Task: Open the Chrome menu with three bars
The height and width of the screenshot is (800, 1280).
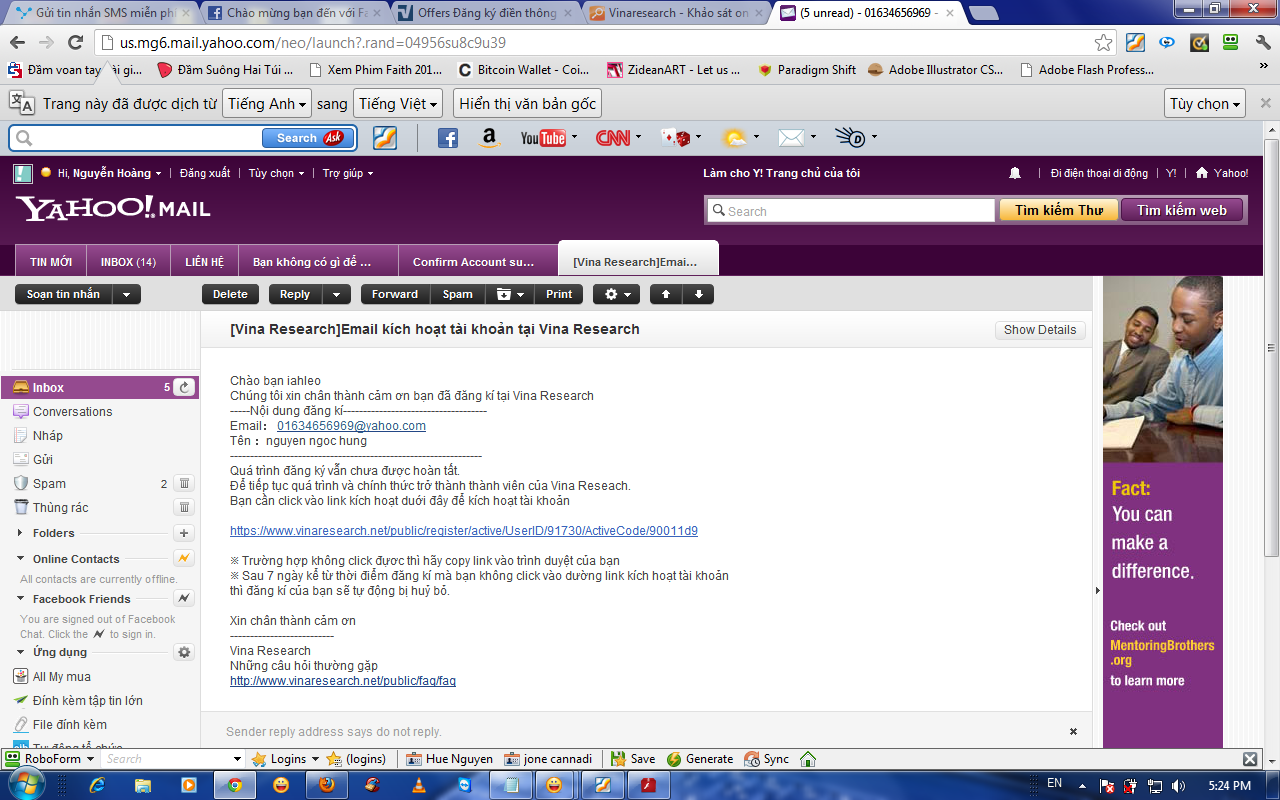Action: (1262, 42)
